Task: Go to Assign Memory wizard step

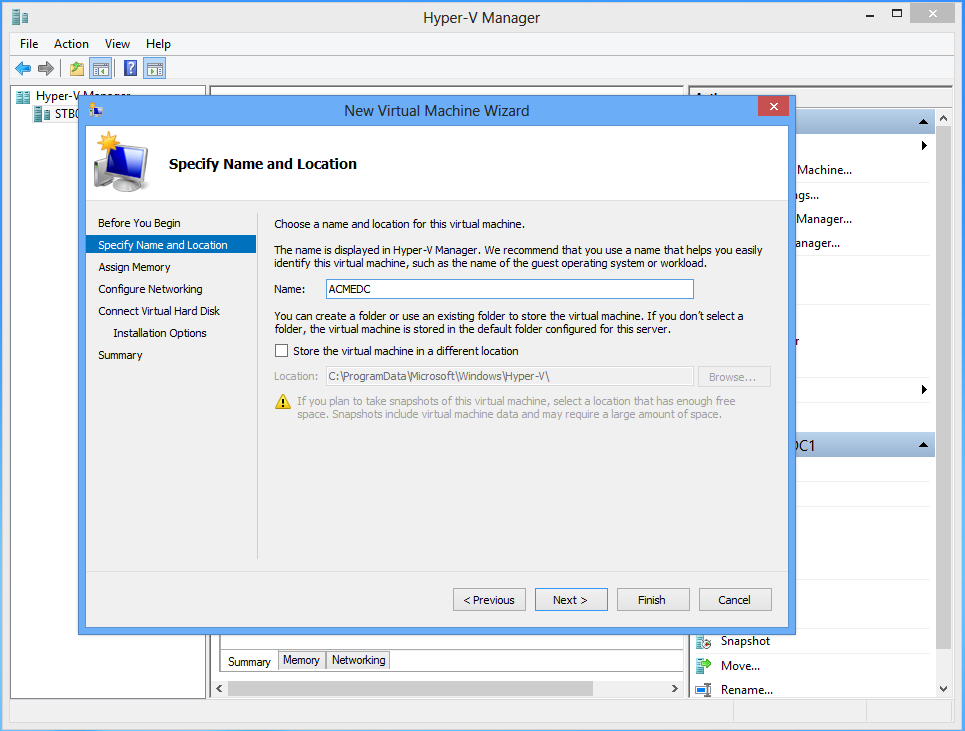Action: click(x=134, y=267)
